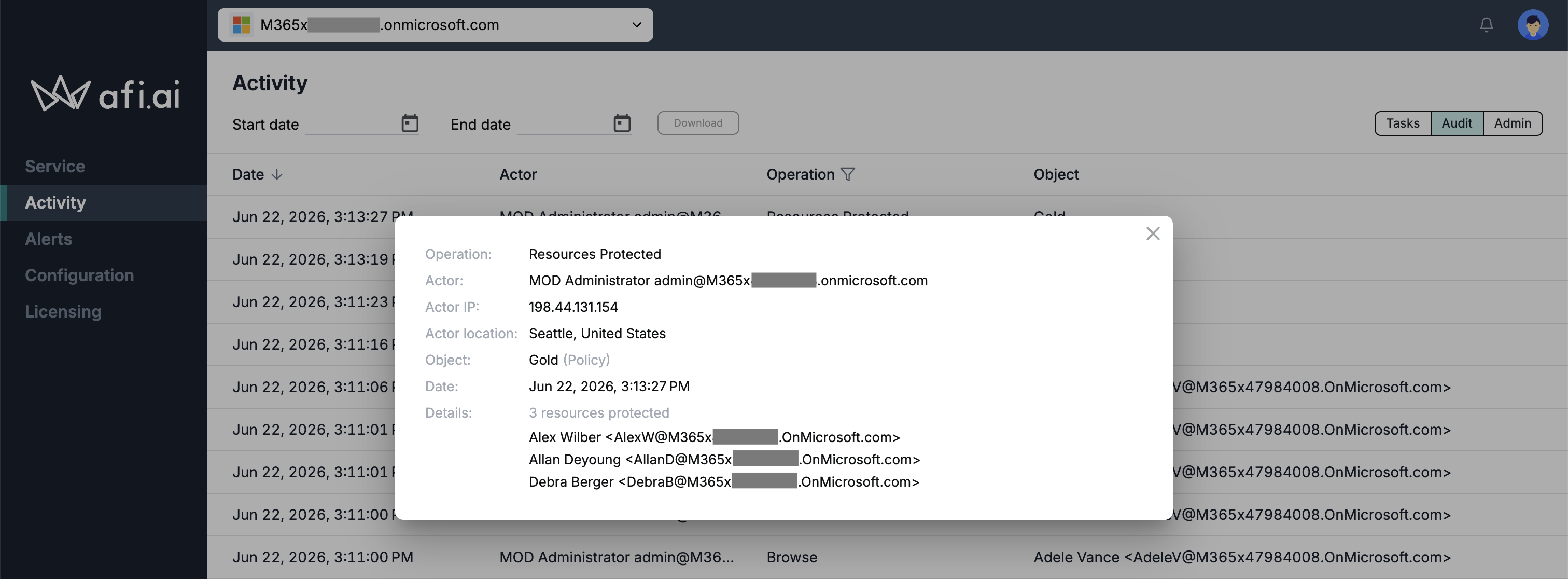Click the Debra Berger resource entry
The image size is (1568, 579).
click(724, 481)
